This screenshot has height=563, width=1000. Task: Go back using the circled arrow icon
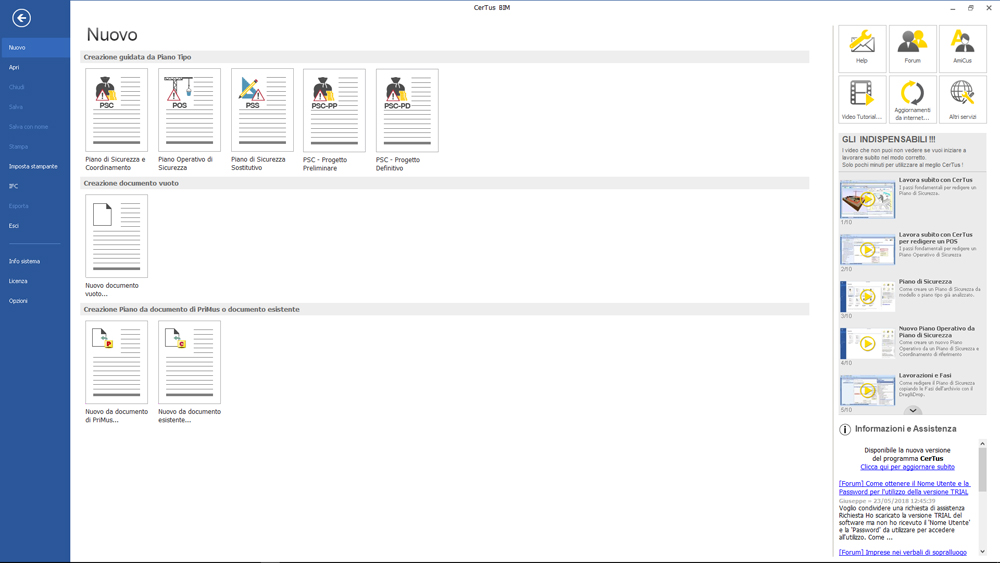(x=22, y=18)
